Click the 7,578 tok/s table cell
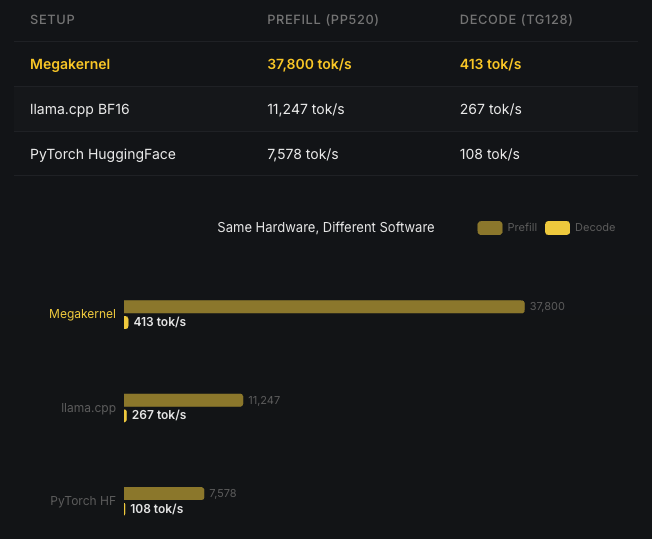This screenshot has width=652, height=539. (x=302, y=154)
